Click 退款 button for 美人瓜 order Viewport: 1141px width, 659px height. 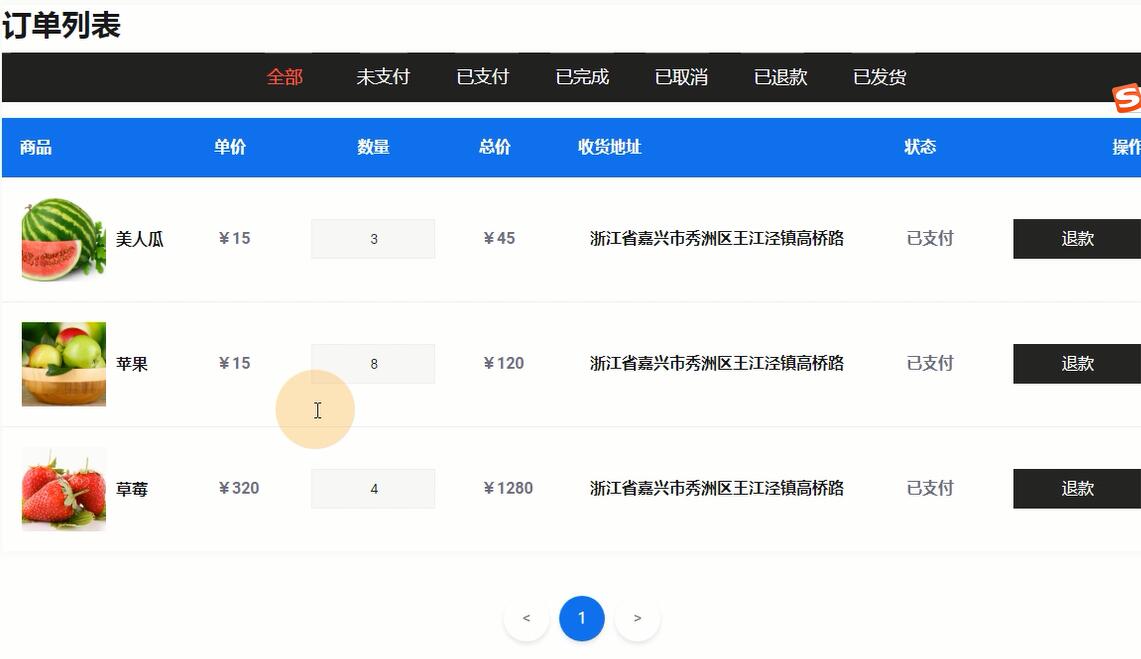click(x=1077, y=239)
